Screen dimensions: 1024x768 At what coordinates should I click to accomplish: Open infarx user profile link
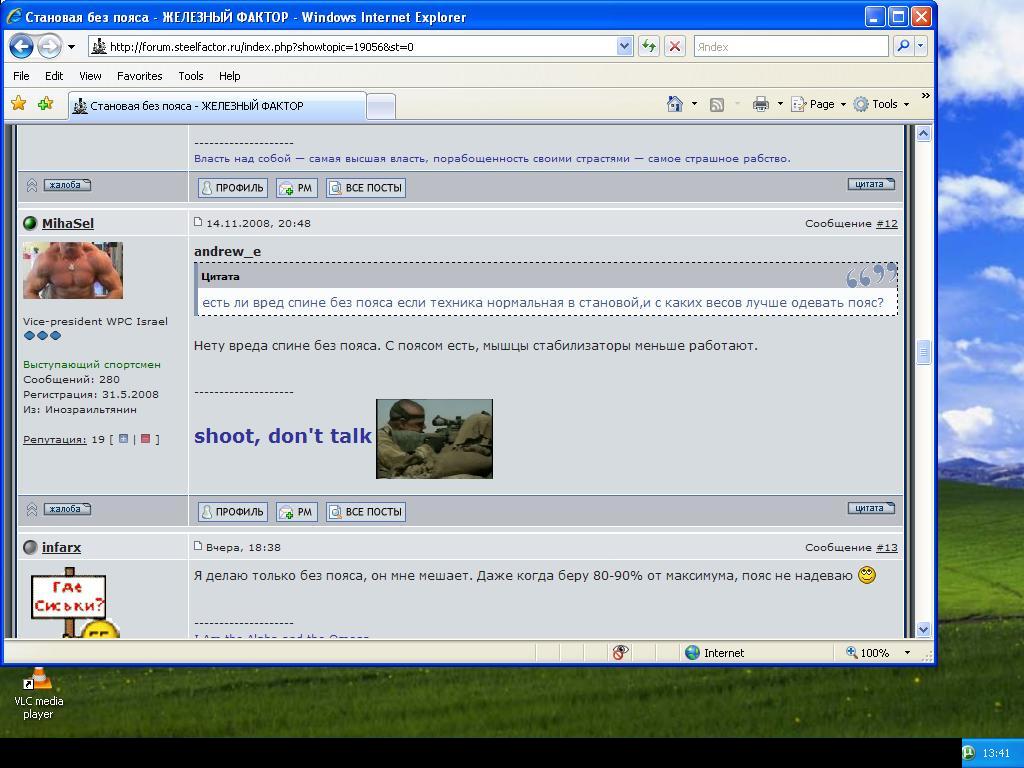coord(61,547)
